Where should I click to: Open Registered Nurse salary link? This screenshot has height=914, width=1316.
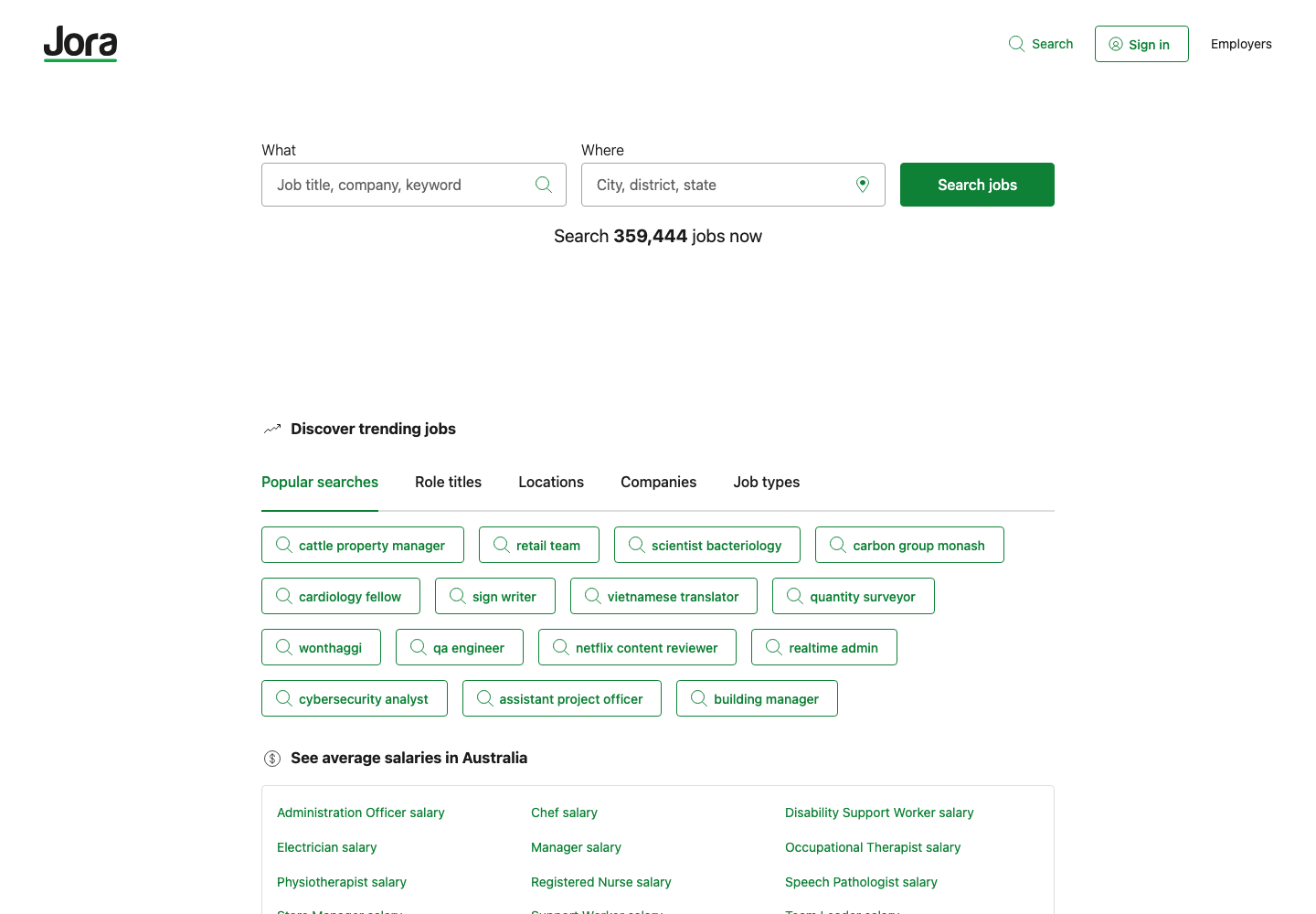tap(601, 882)
